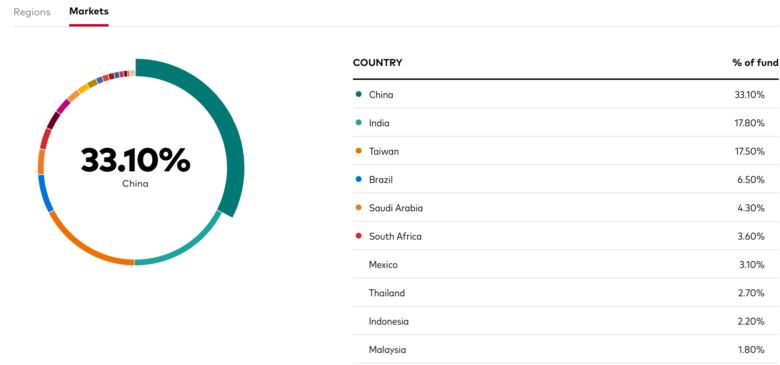The image size is (780, 365).
Task: Select the China legend dot icon
Action: pos(358,94)
